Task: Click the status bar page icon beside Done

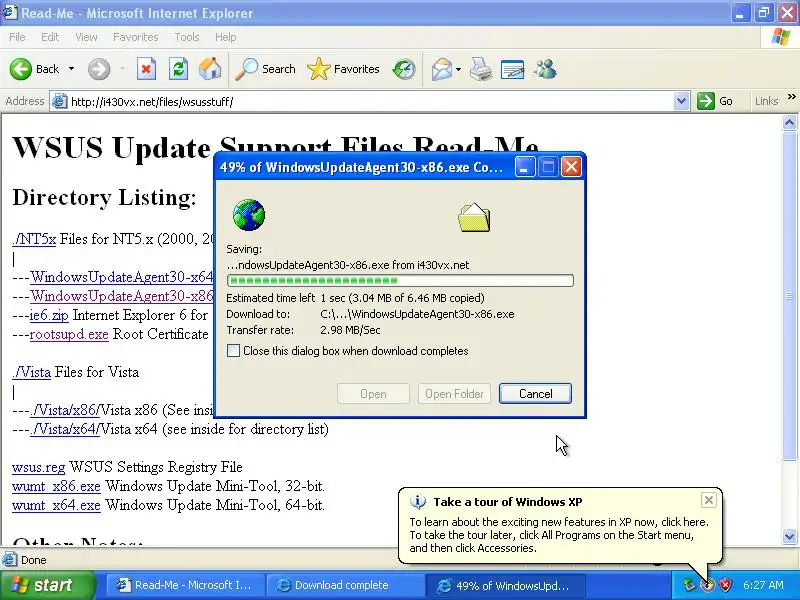Action: tap(9, 560)
